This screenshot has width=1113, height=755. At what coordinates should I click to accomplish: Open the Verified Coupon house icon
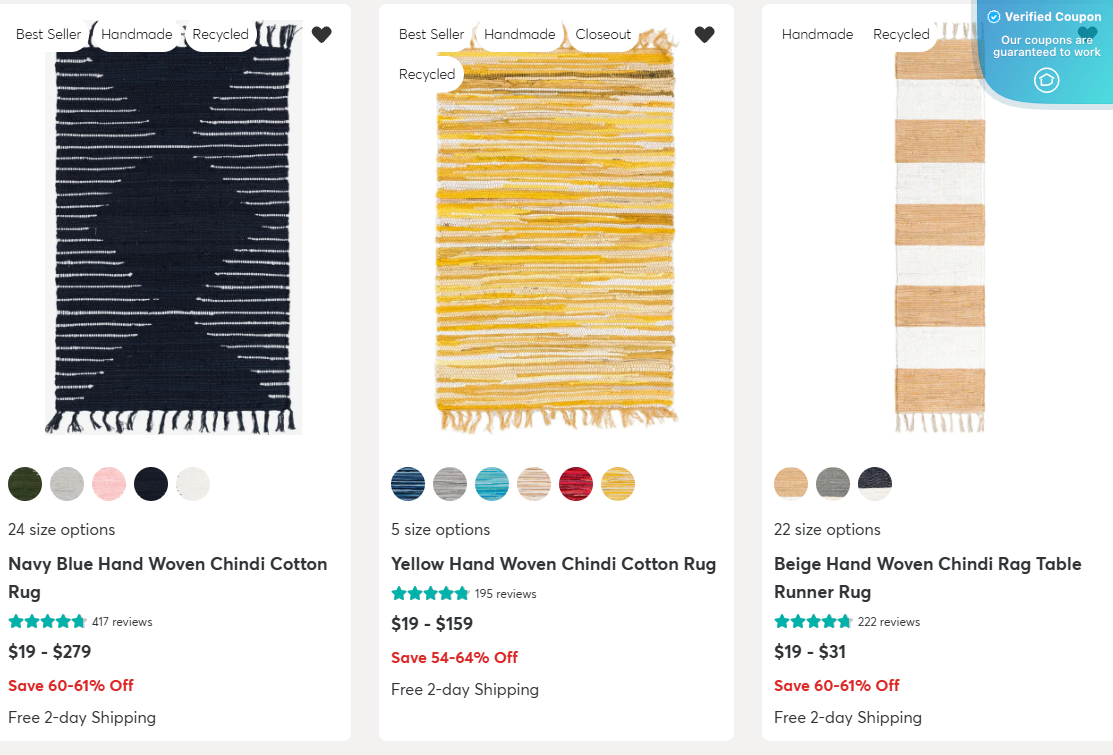pos(1045,81)
